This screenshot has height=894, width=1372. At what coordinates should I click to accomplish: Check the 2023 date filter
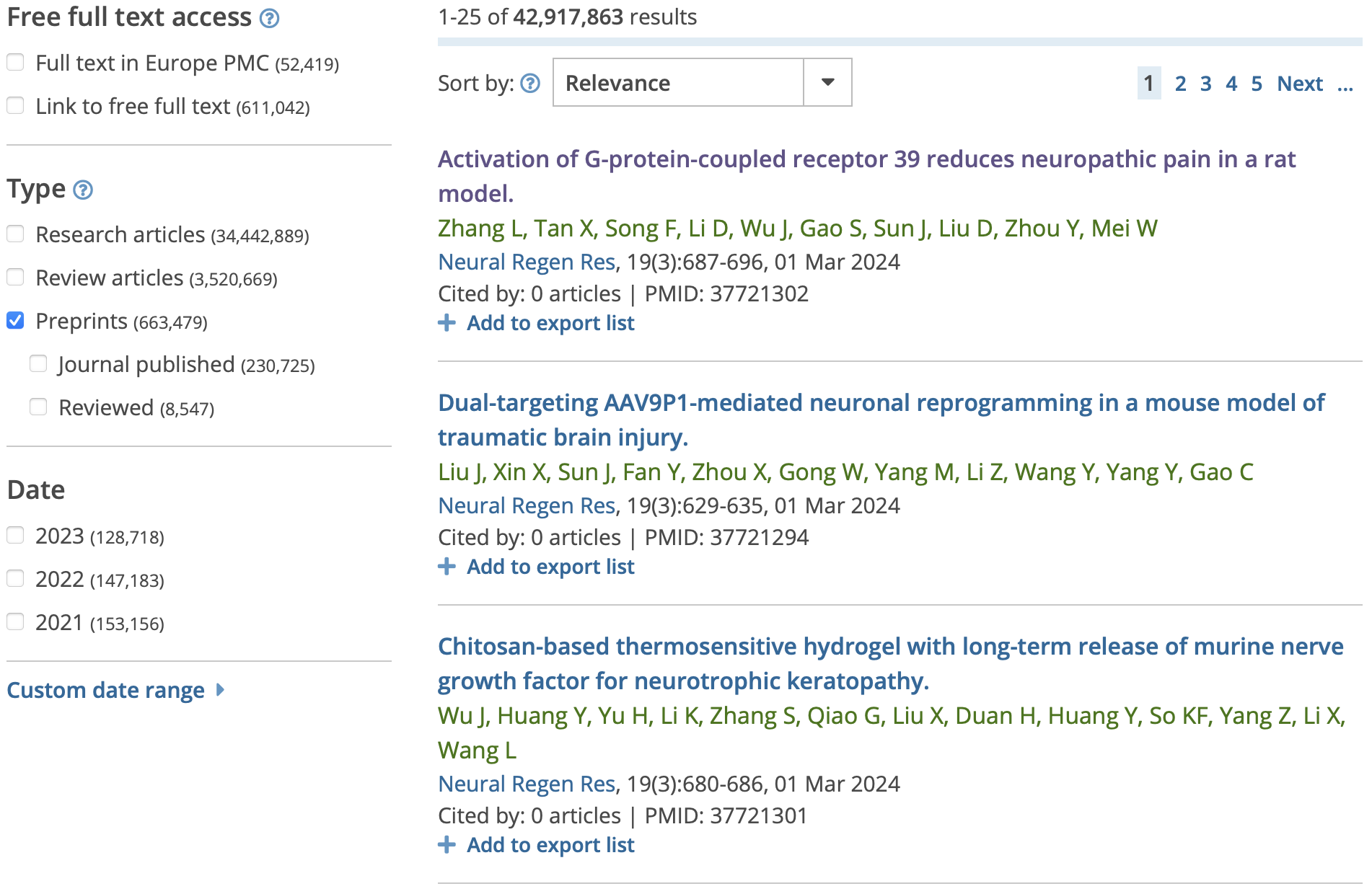(x=16, y=536)
